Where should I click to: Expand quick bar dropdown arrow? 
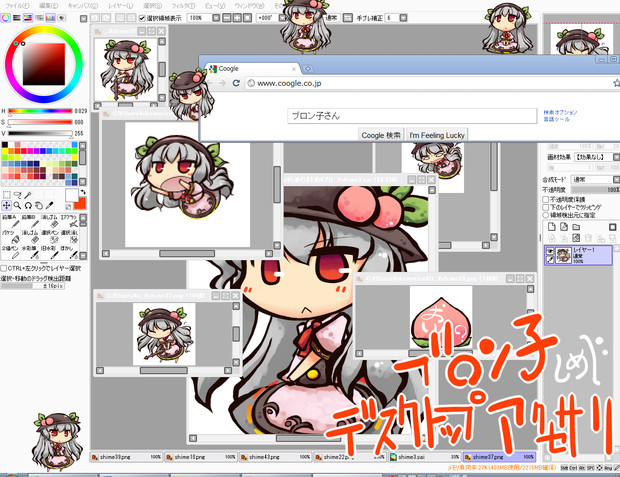tap(83, 18)
